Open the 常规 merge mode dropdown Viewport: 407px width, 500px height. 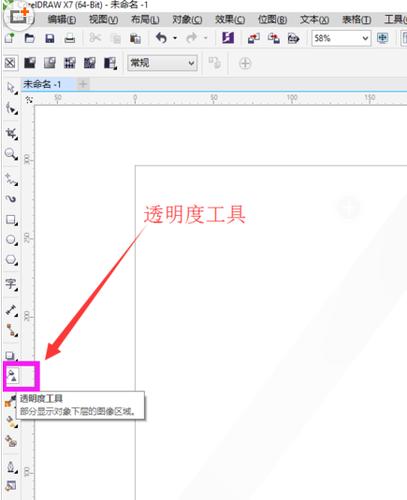tap(162, 63)
